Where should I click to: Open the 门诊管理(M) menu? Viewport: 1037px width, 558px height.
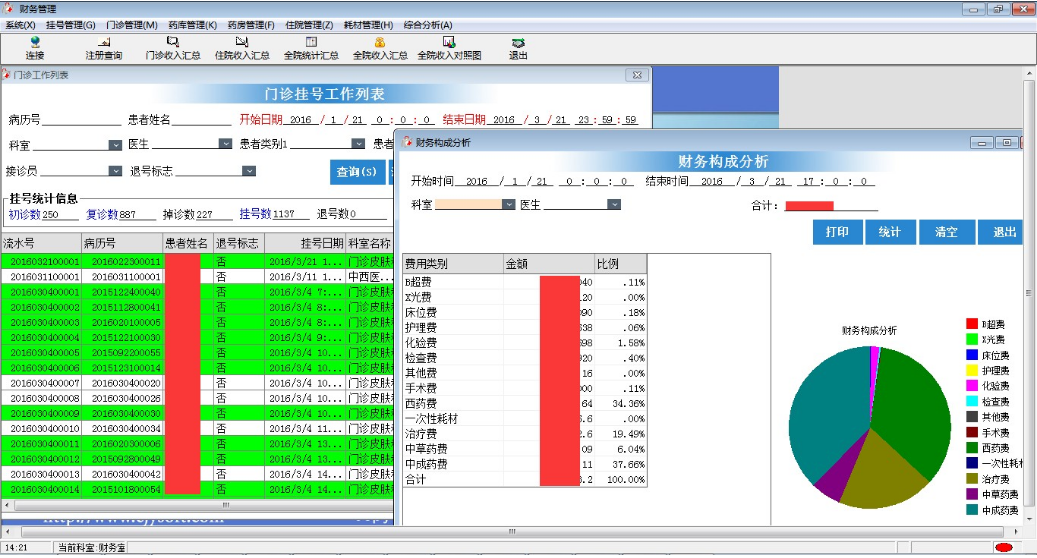[132, 25]
